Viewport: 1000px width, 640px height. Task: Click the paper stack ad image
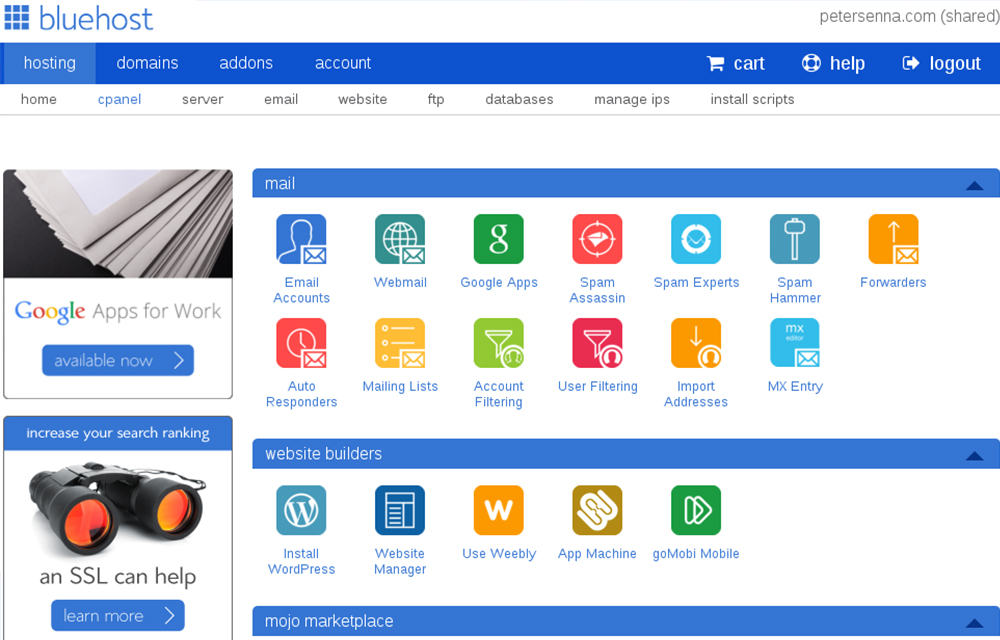point(118,224)
